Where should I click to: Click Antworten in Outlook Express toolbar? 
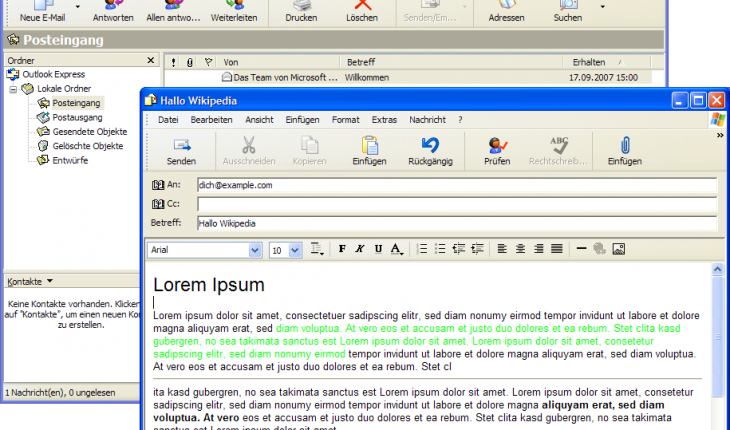point(113,12)
